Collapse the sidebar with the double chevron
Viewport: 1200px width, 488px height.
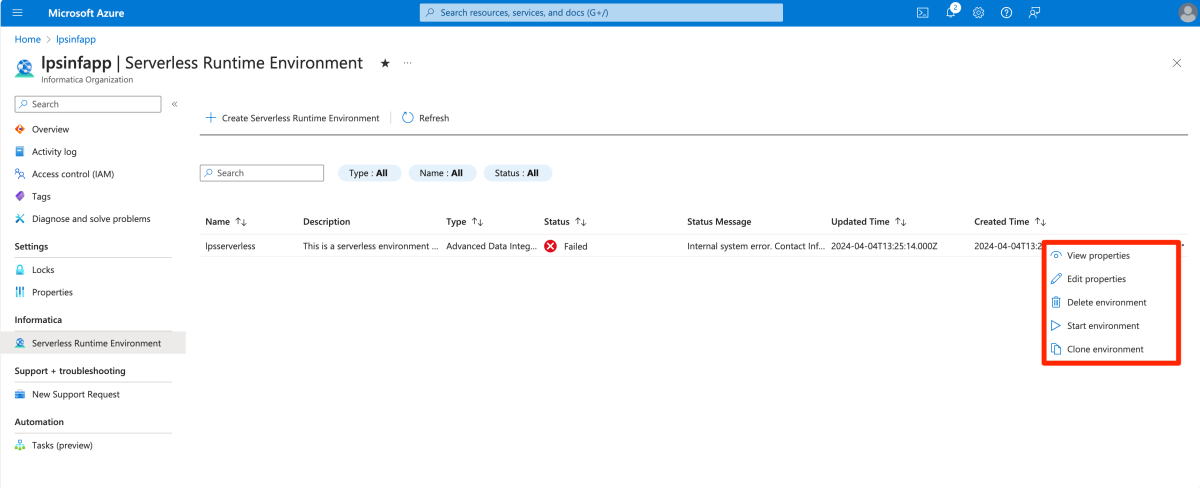tap(174, 104)
